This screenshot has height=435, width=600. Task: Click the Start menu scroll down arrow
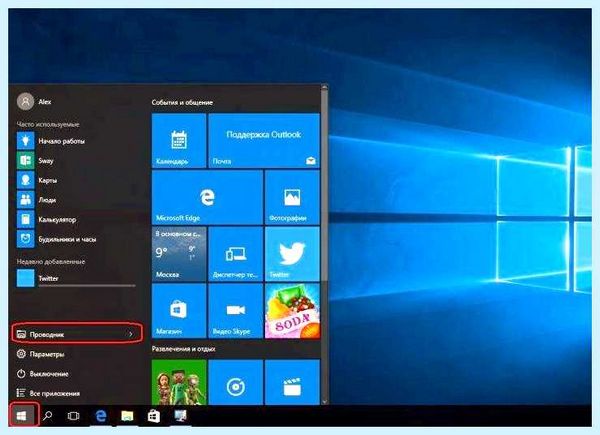(x=324, y=402)
